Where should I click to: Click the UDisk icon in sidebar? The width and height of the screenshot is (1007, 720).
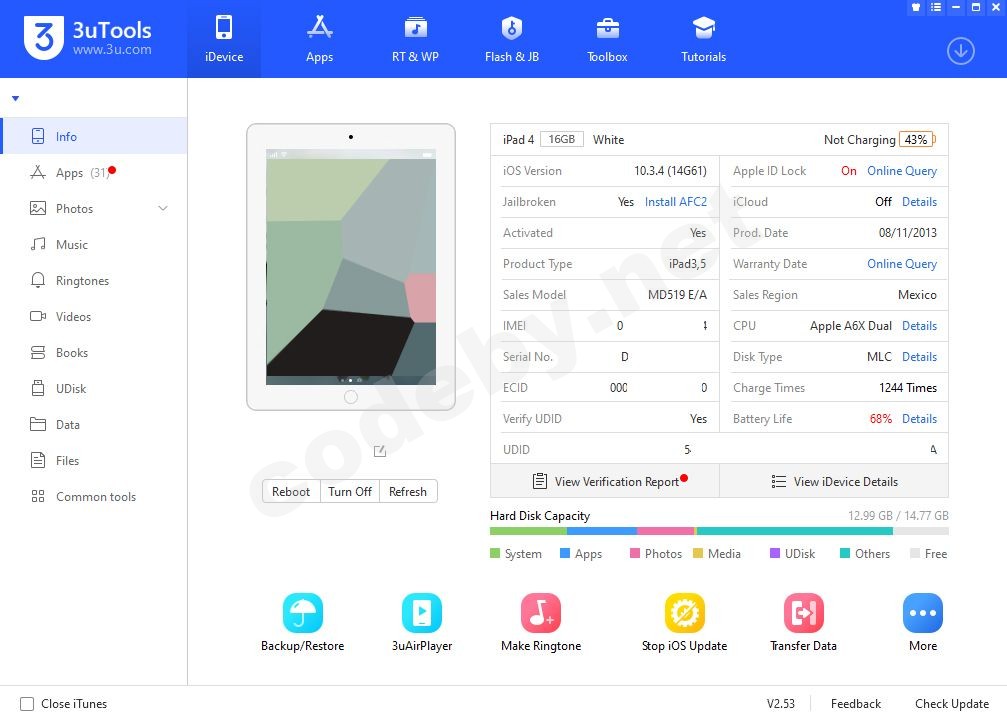click(x=38, y=388)
